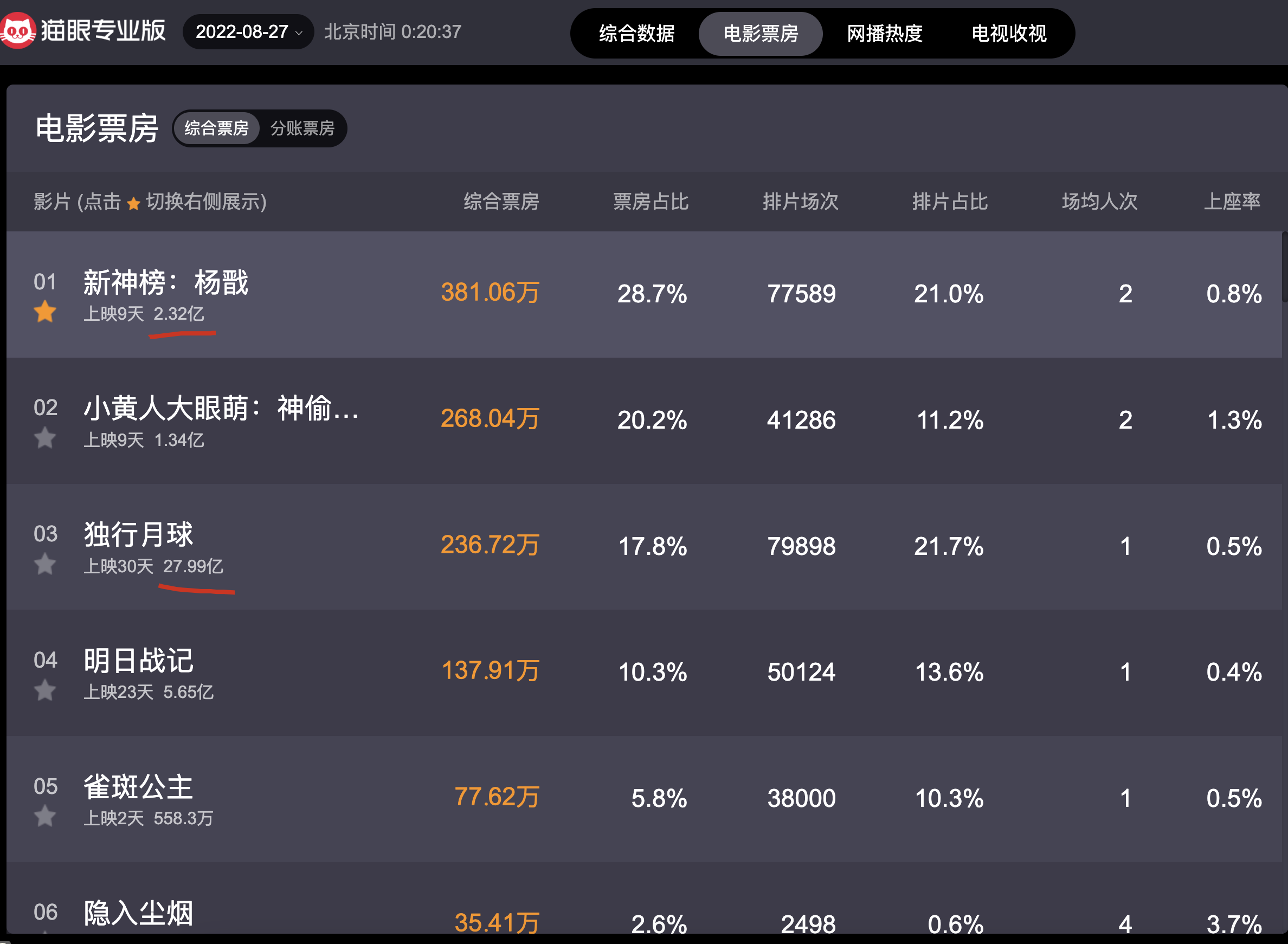Click the 北京时间 clock text

[393, 32]
